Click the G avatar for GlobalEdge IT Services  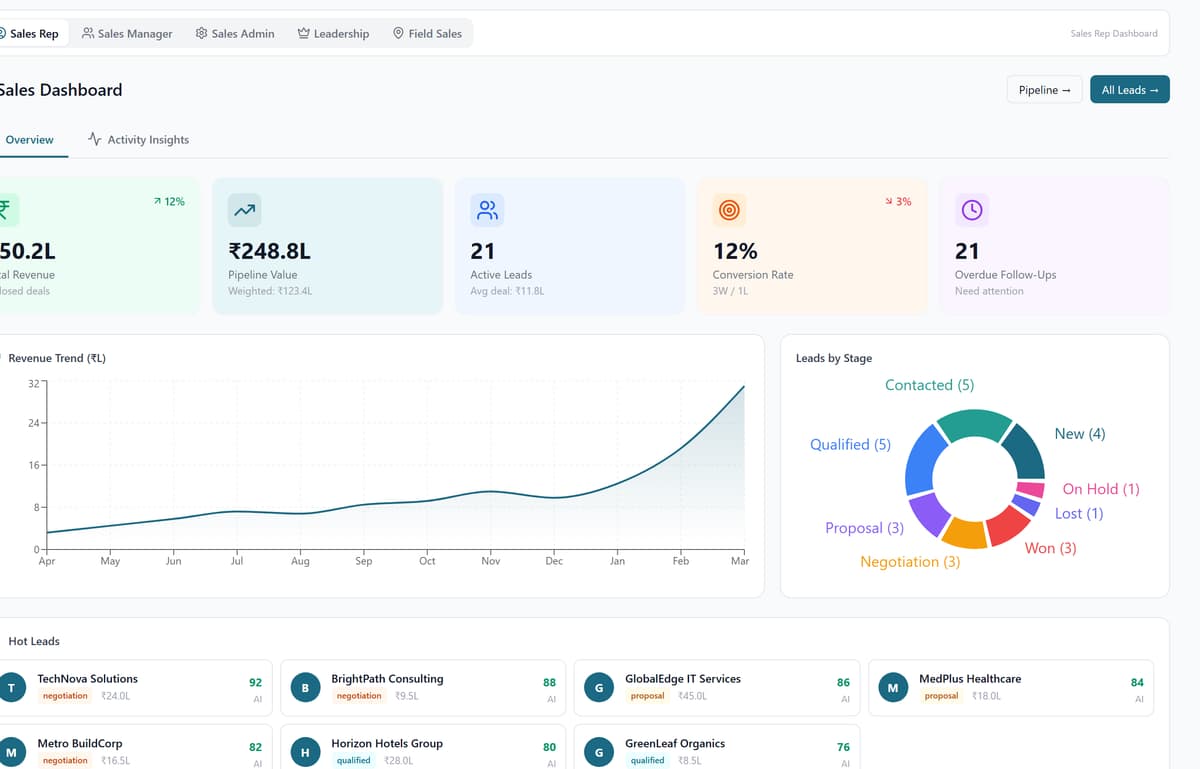click(599, 688)
